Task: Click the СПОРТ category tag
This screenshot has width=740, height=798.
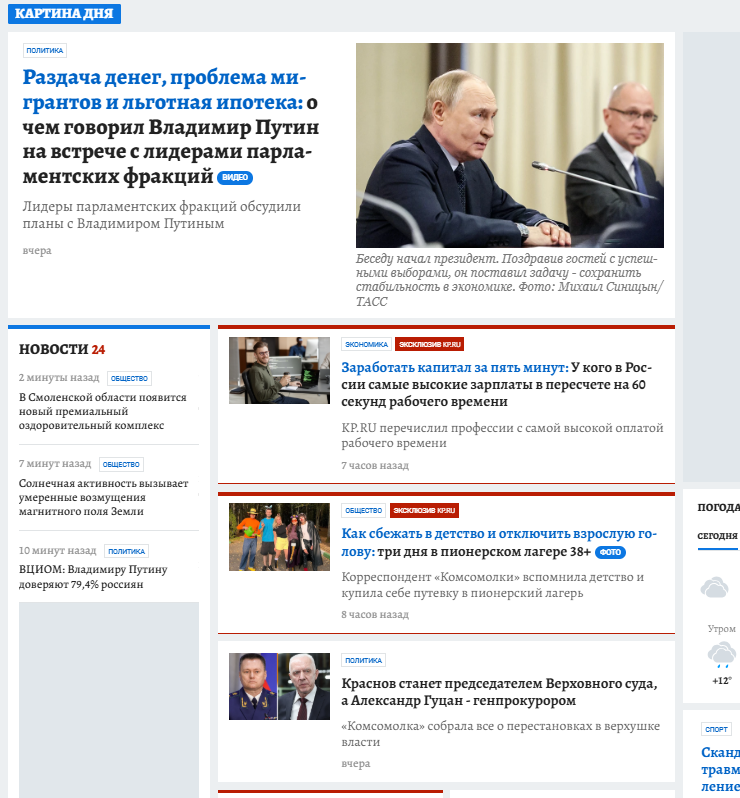Action: 716,729
